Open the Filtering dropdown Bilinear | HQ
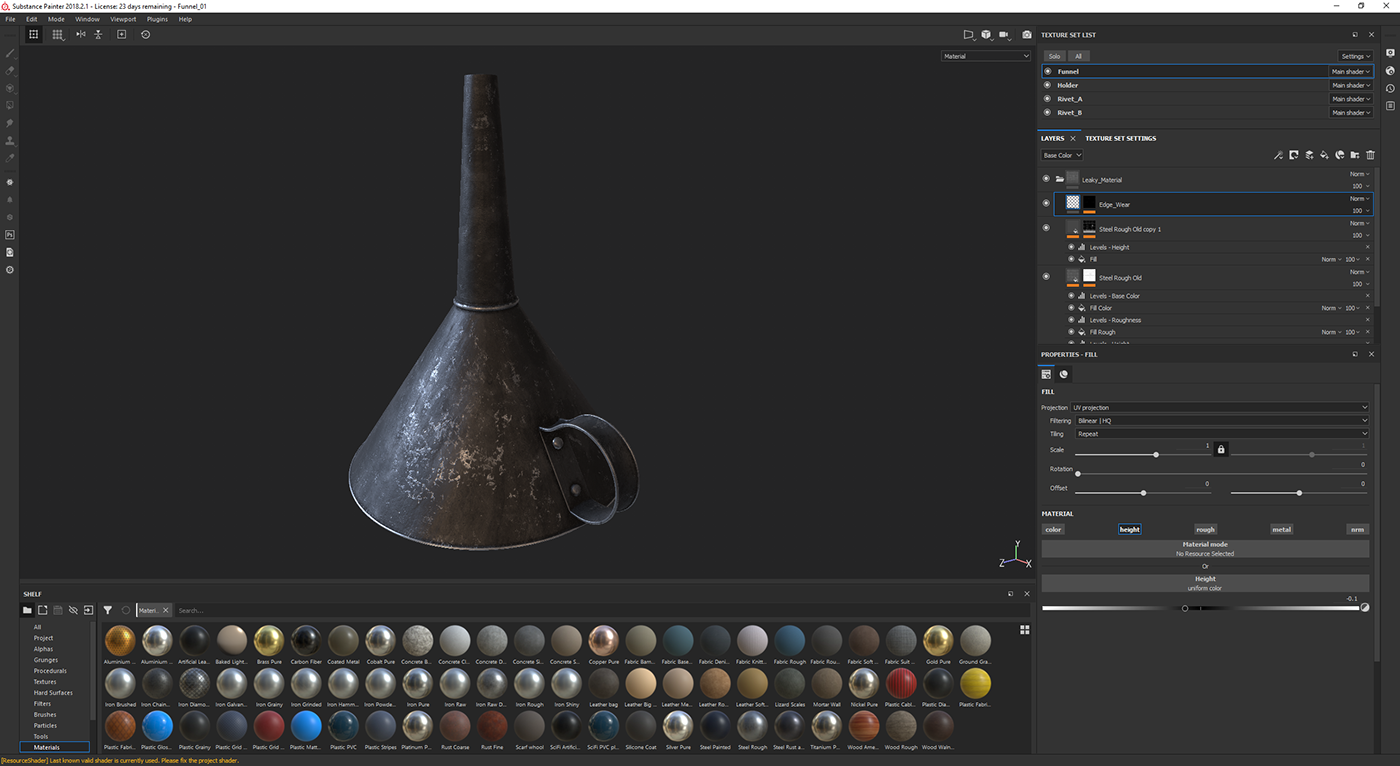Image resolution: width=1400 pixels, height=766 pixels. pos(1222,421)
